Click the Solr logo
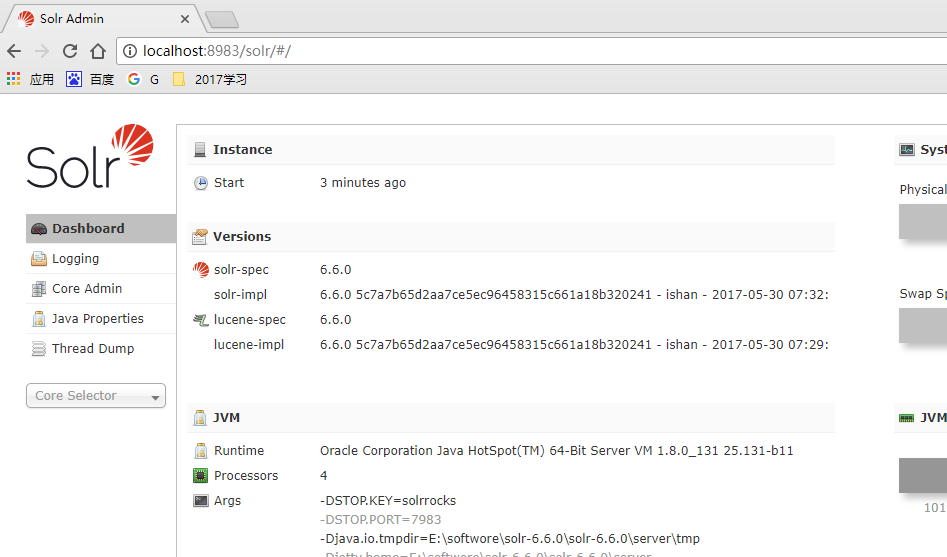Viewport: 947px width, 557px height. pyautogui.click(x=90, y=157)
